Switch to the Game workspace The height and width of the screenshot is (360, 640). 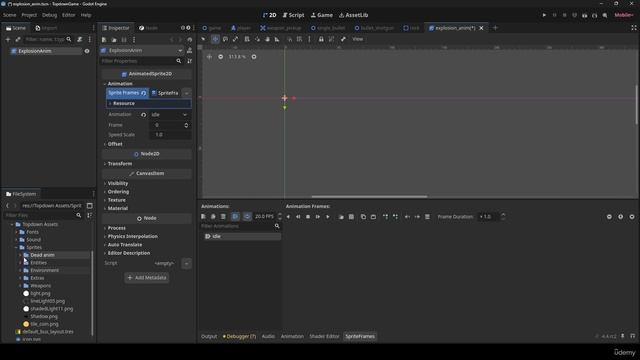(322, 15)
